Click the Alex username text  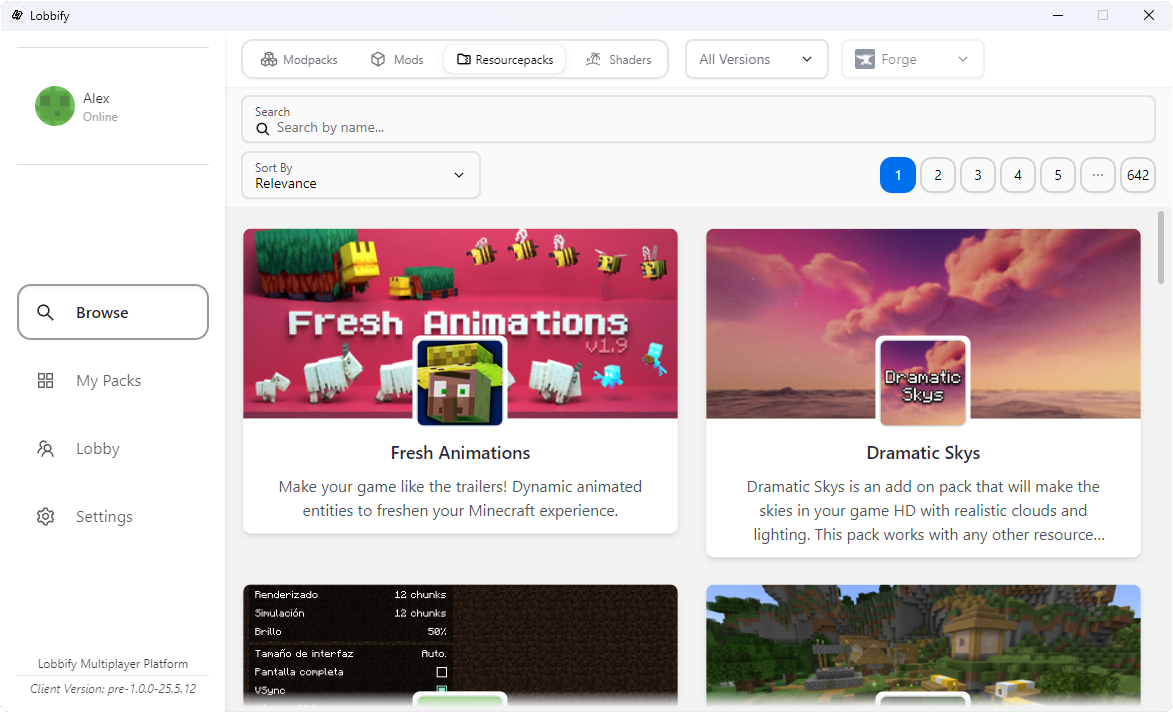click(97, 98)
